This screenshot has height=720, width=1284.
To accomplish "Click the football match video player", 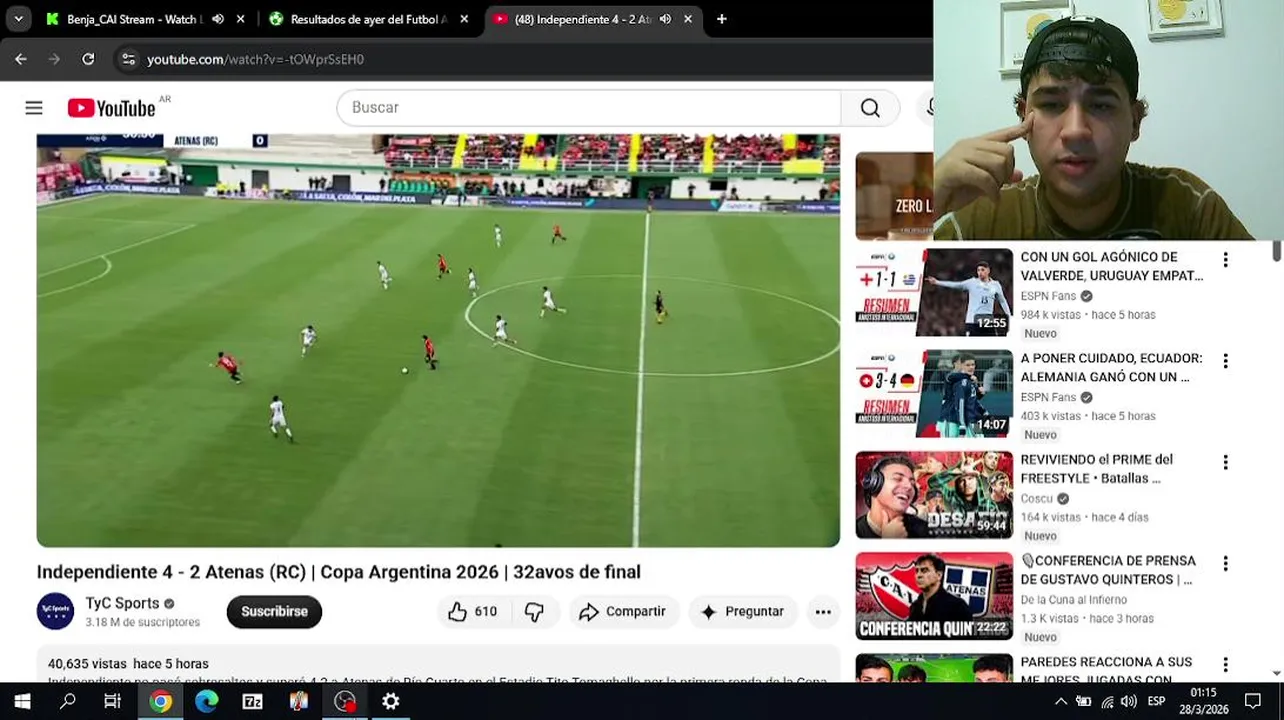I will [438, 340].
